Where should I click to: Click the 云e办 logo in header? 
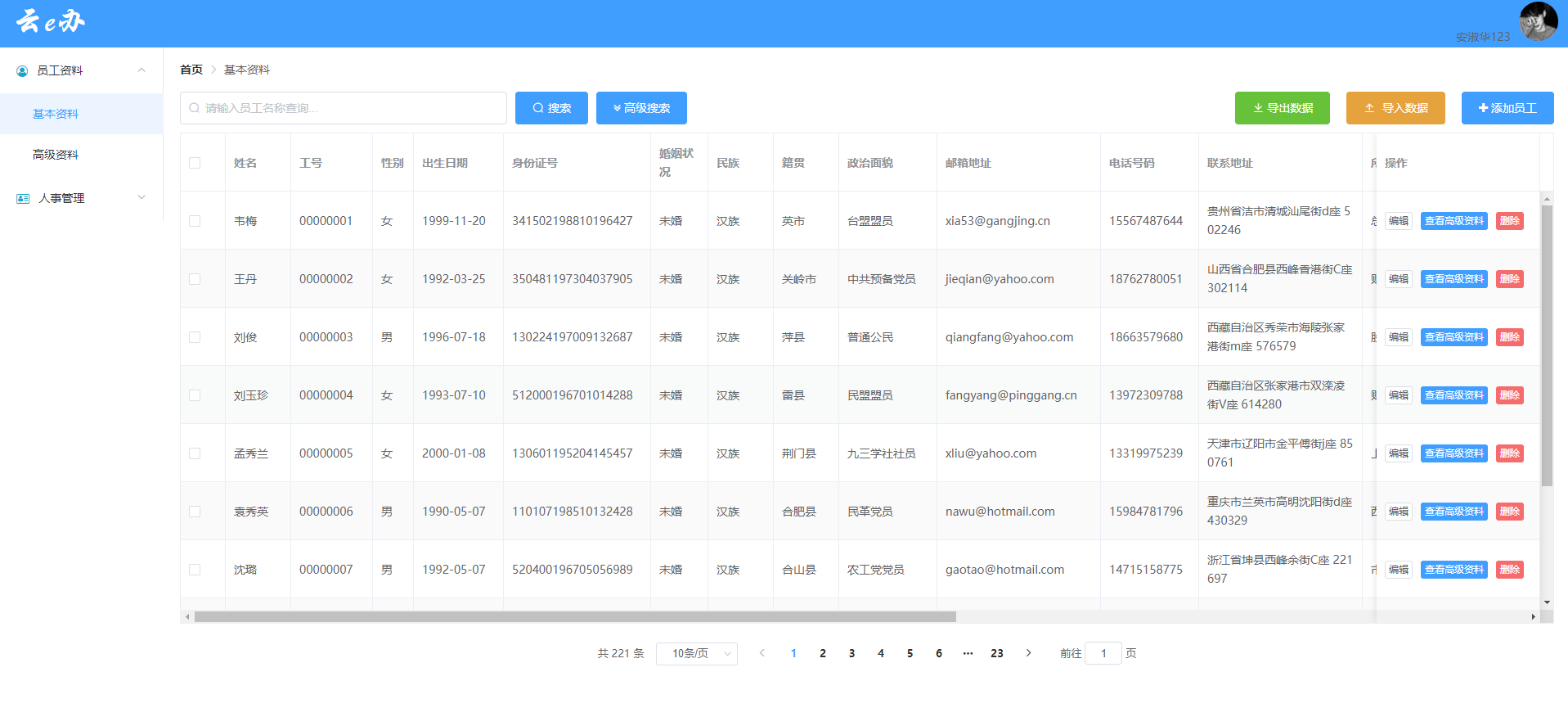tap(51, 21)
